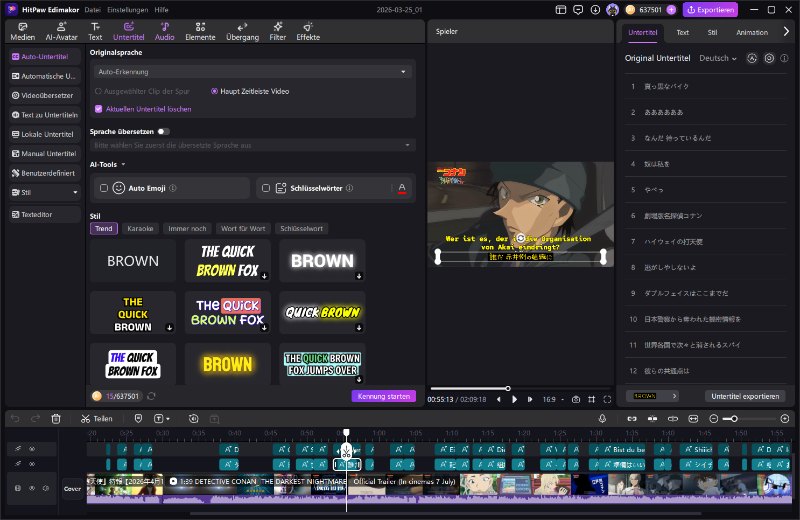The width and height of the screenshot is (800, 520).
Task: Open subtitle settings gear beside Deutsch
Action: point(769,58)
